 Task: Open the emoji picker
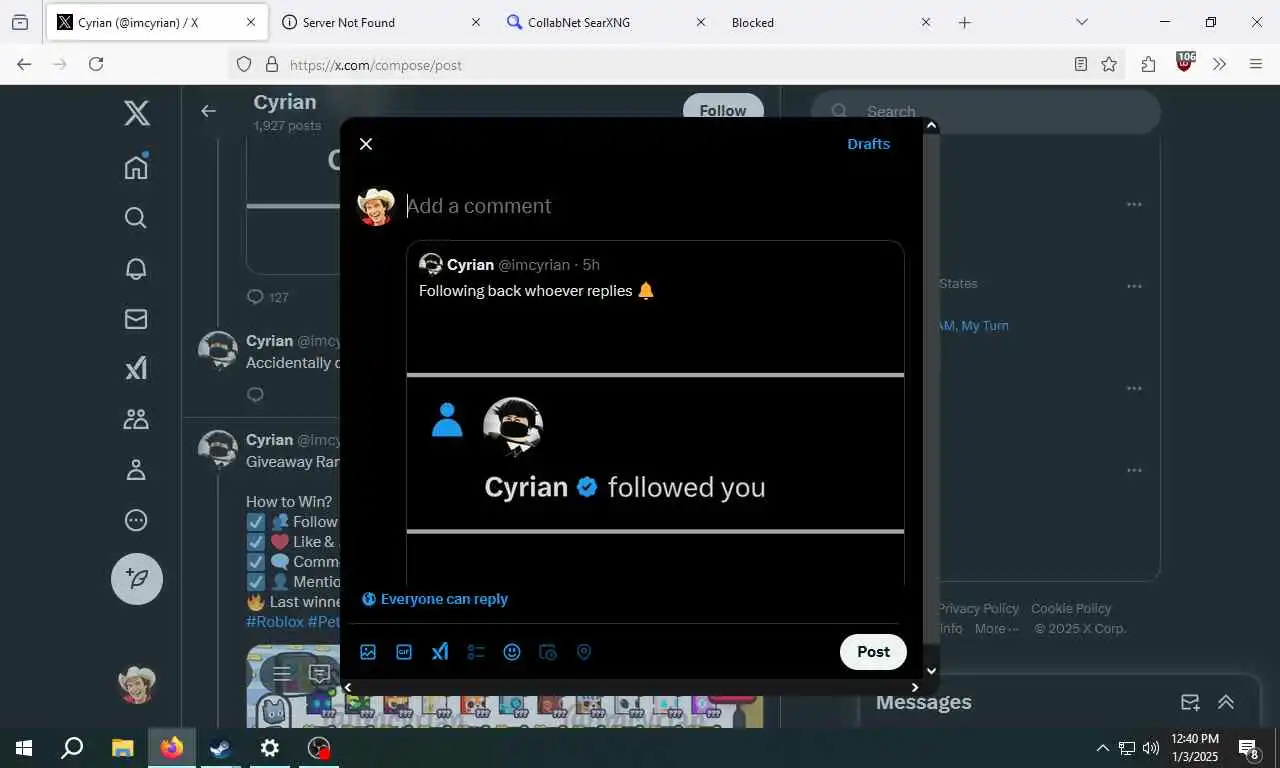coord(512,652)
